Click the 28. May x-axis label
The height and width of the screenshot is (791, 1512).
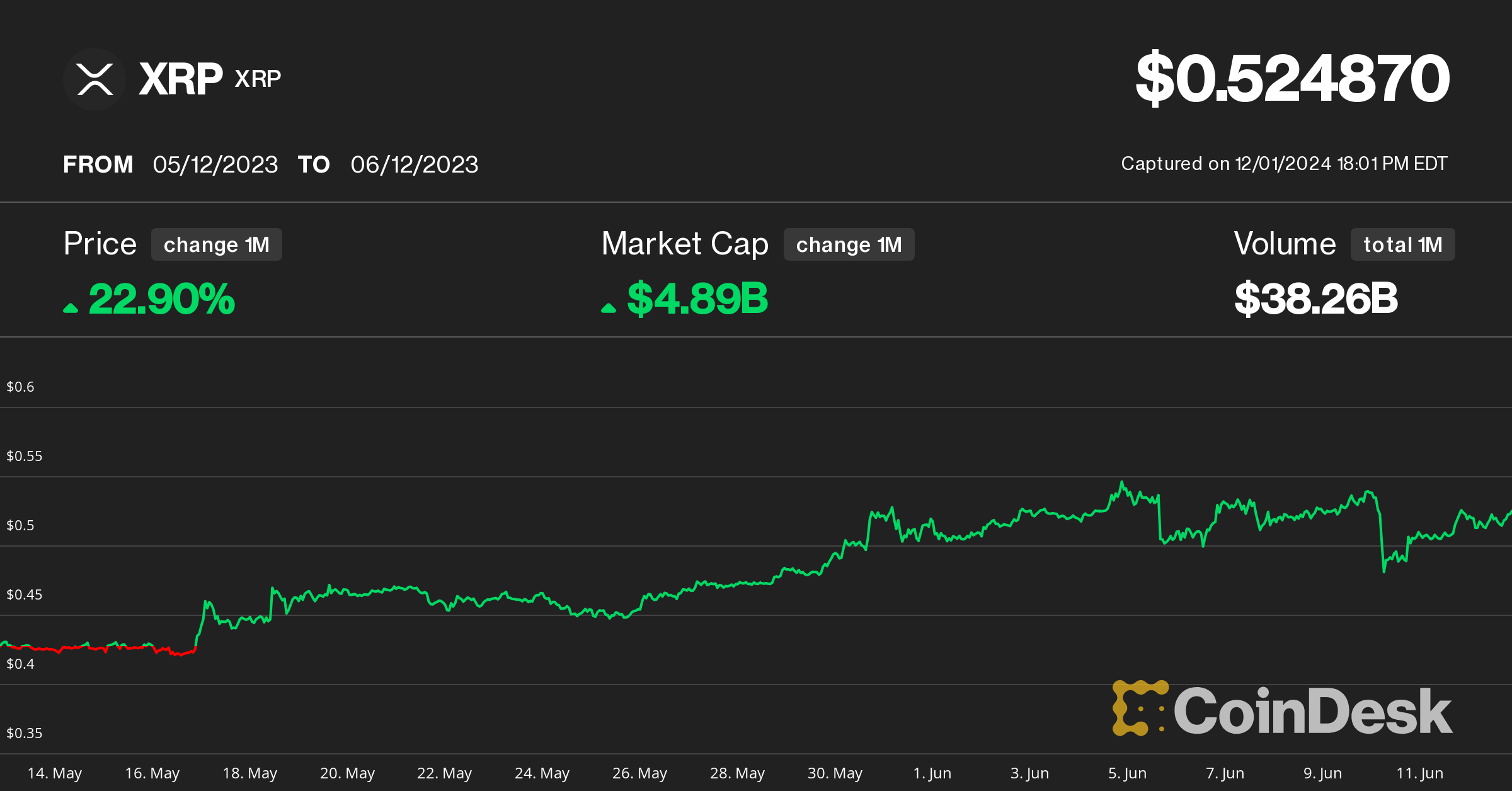[x=738, y=773]
